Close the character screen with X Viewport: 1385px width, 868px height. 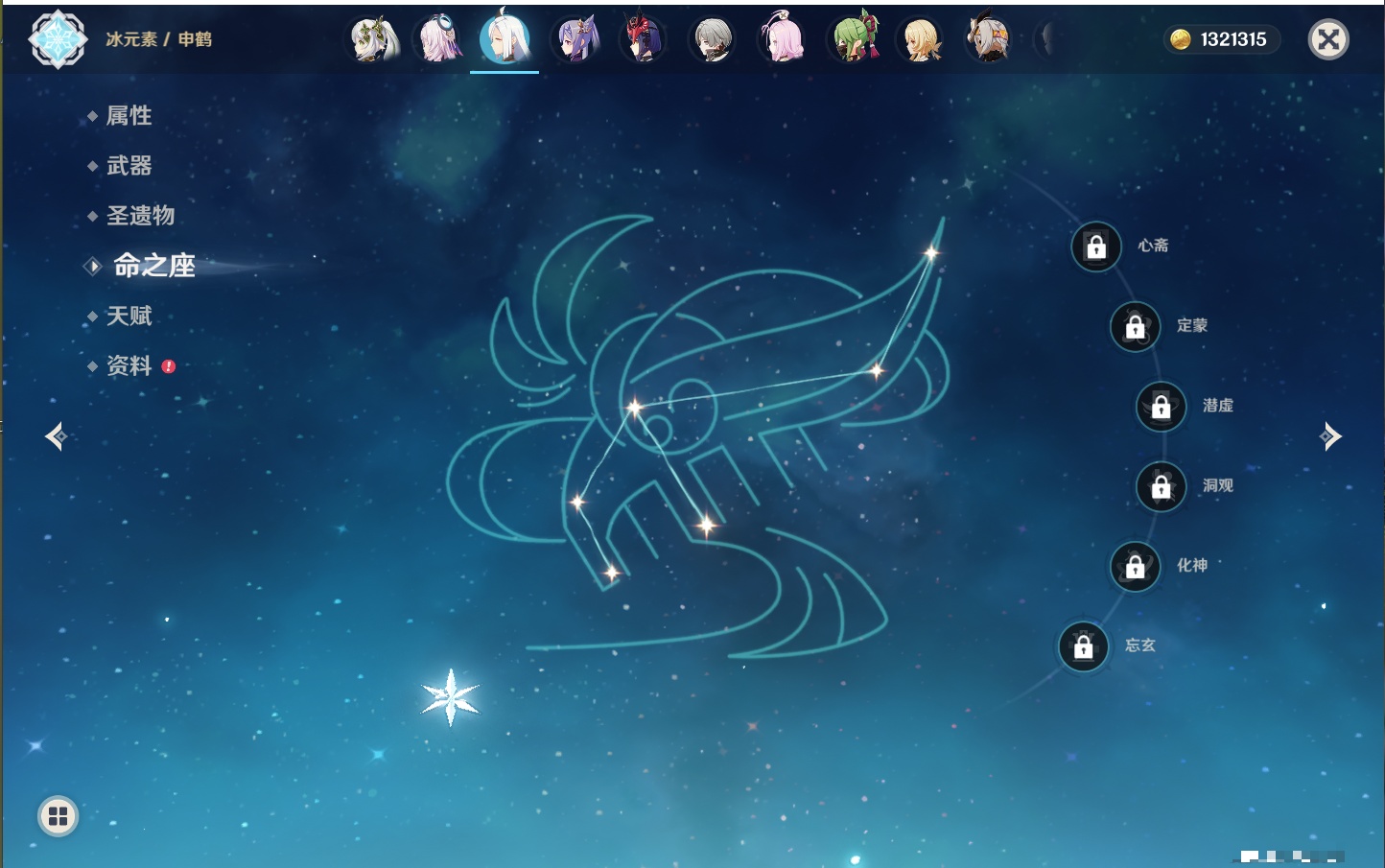(x=1328, y=39)
